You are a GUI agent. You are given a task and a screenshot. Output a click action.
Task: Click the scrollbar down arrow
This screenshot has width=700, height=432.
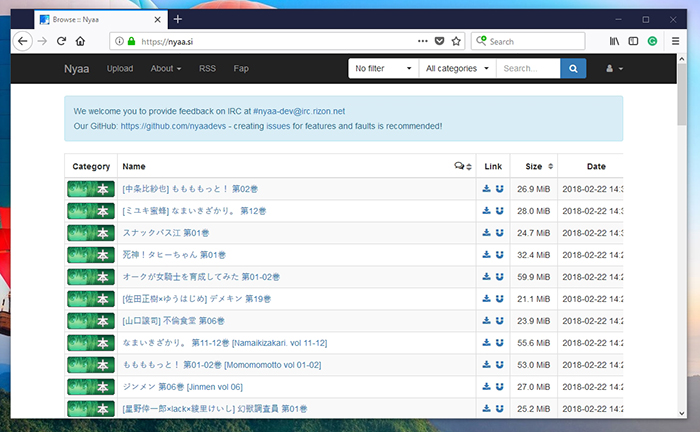tap(682, 413)
